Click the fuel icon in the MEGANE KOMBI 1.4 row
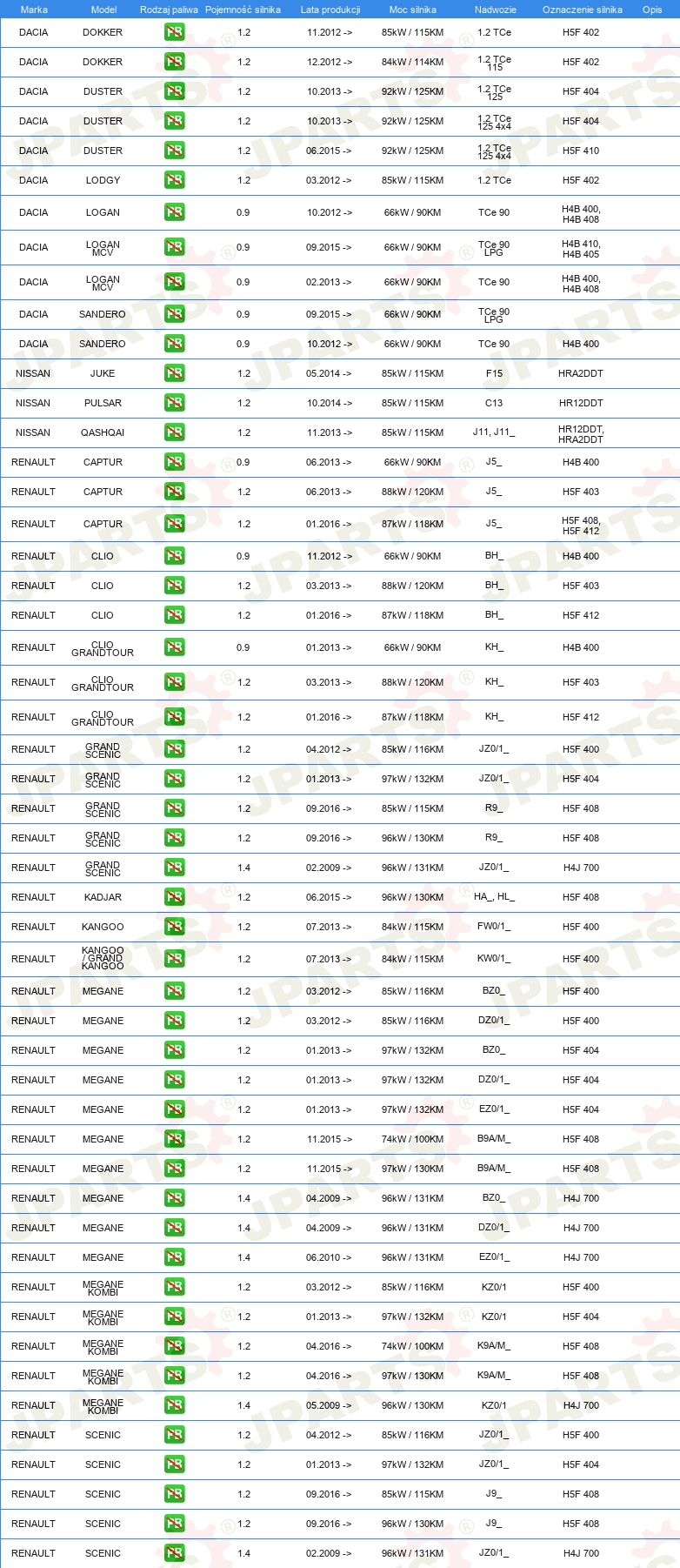 pos(174,1405)
